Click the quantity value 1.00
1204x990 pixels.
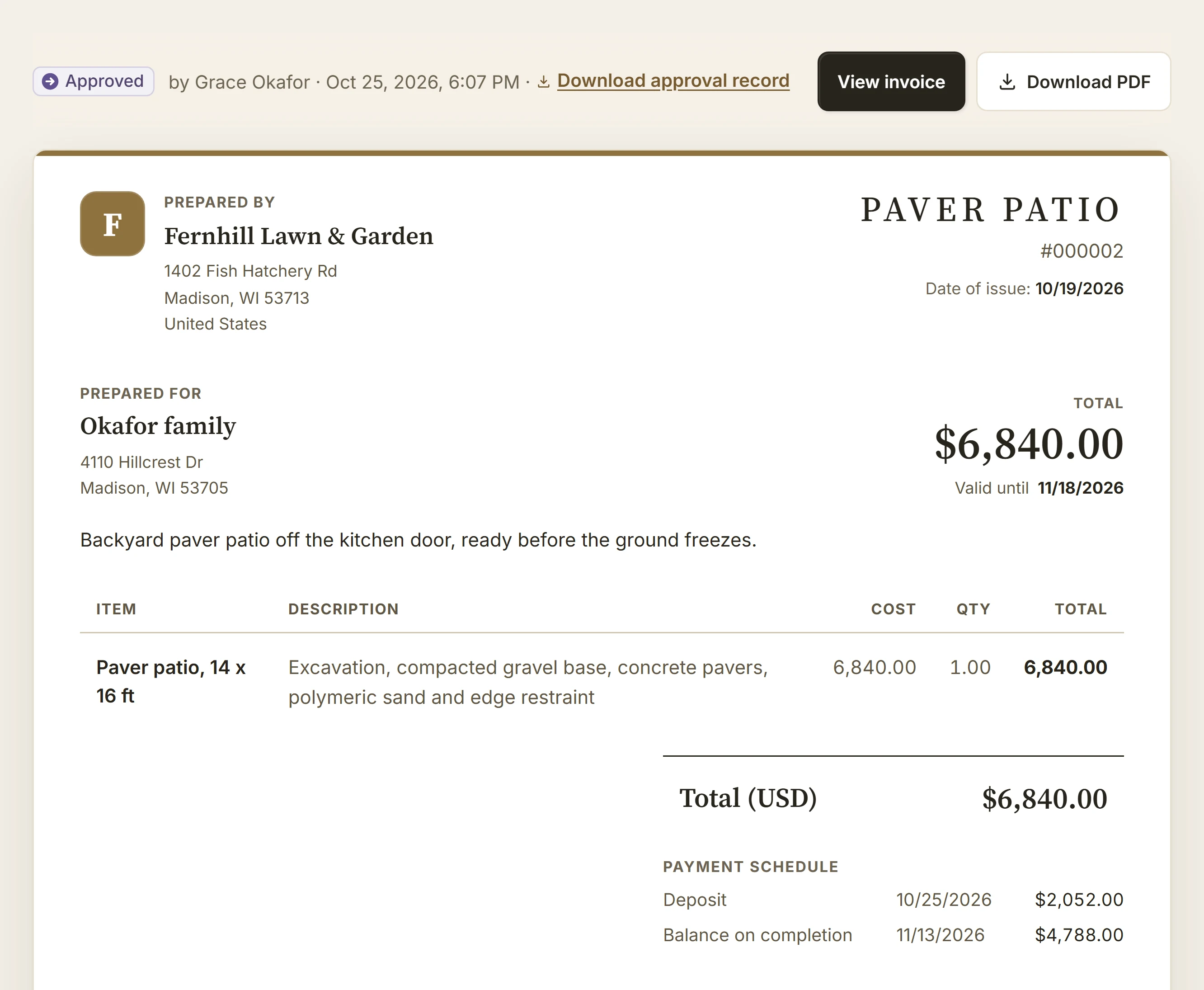tap(970, 667)
